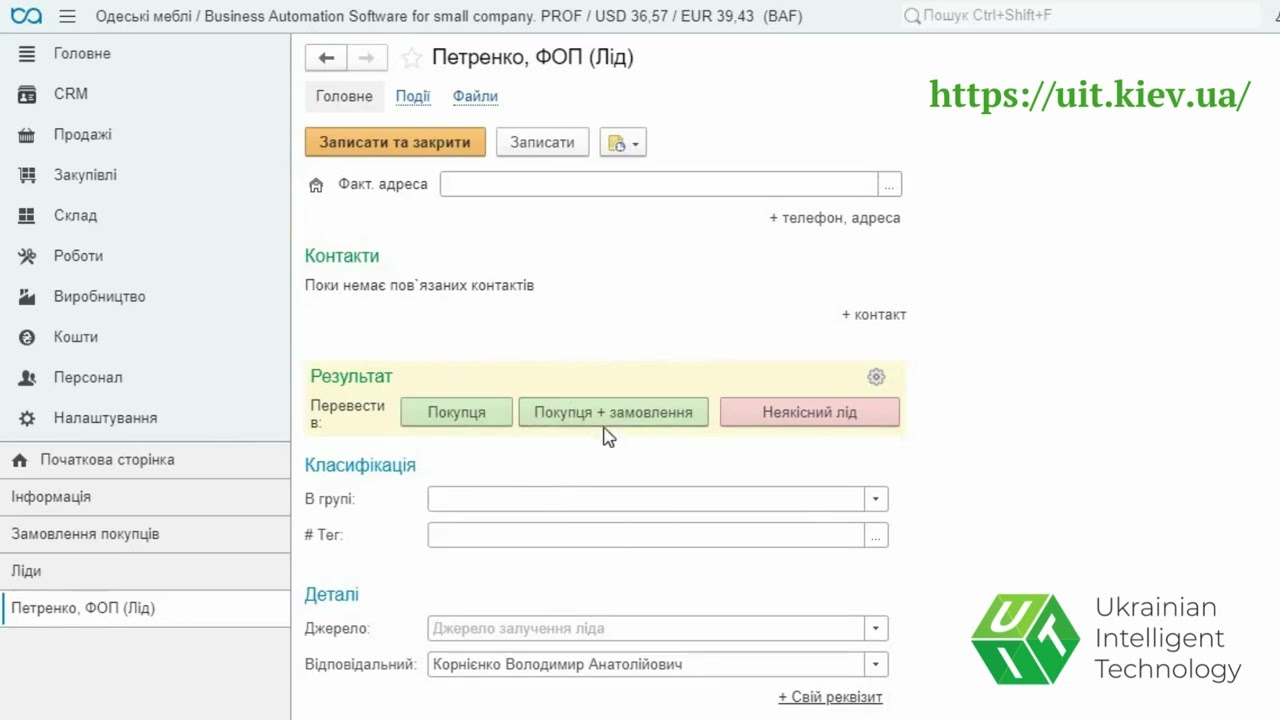Expand the Відповідальний dropdown arrow

876,664
